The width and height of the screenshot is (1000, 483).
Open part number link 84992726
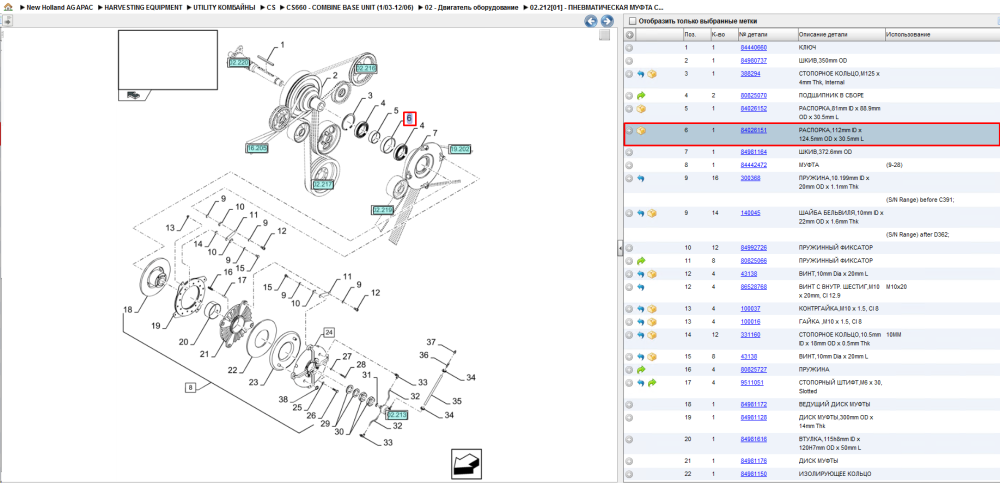(x=753, y=248)
